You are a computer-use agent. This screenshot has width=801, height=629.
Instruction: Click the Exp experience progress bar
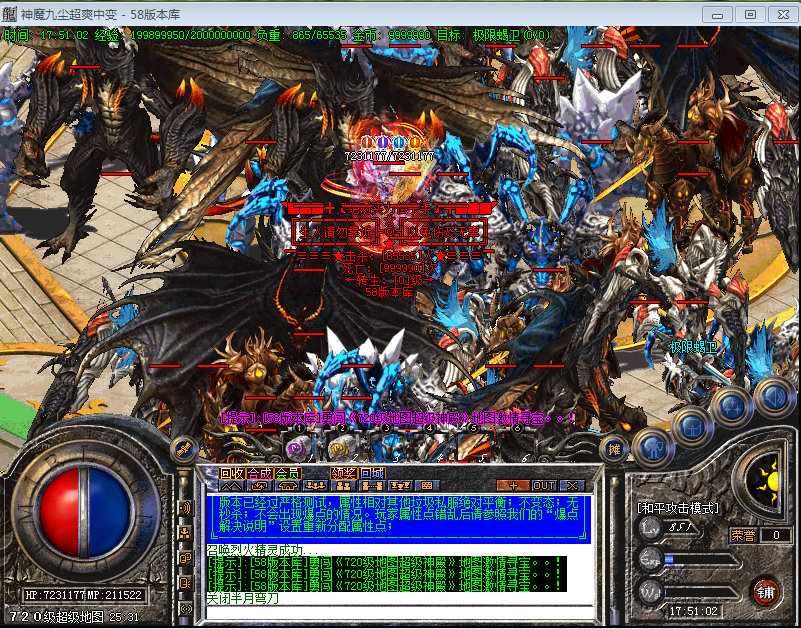pyautogui.click(x=702, y=560)
